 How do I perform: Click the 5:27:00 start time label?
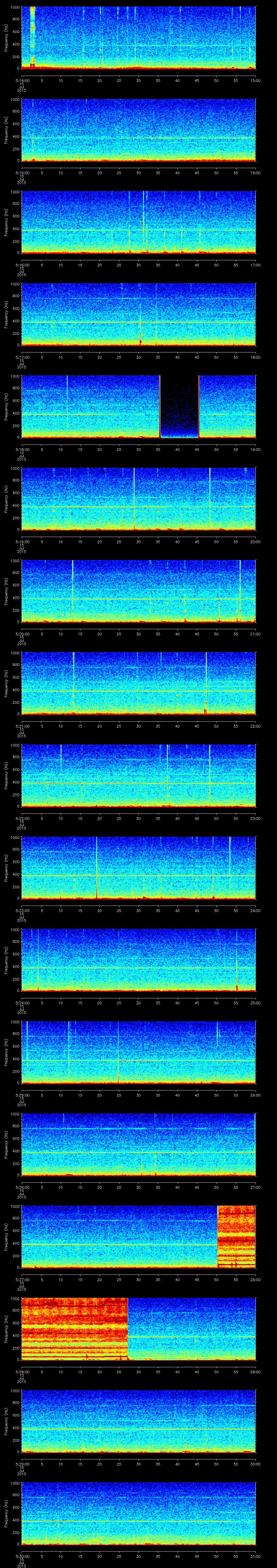[x=22, y=1279]
